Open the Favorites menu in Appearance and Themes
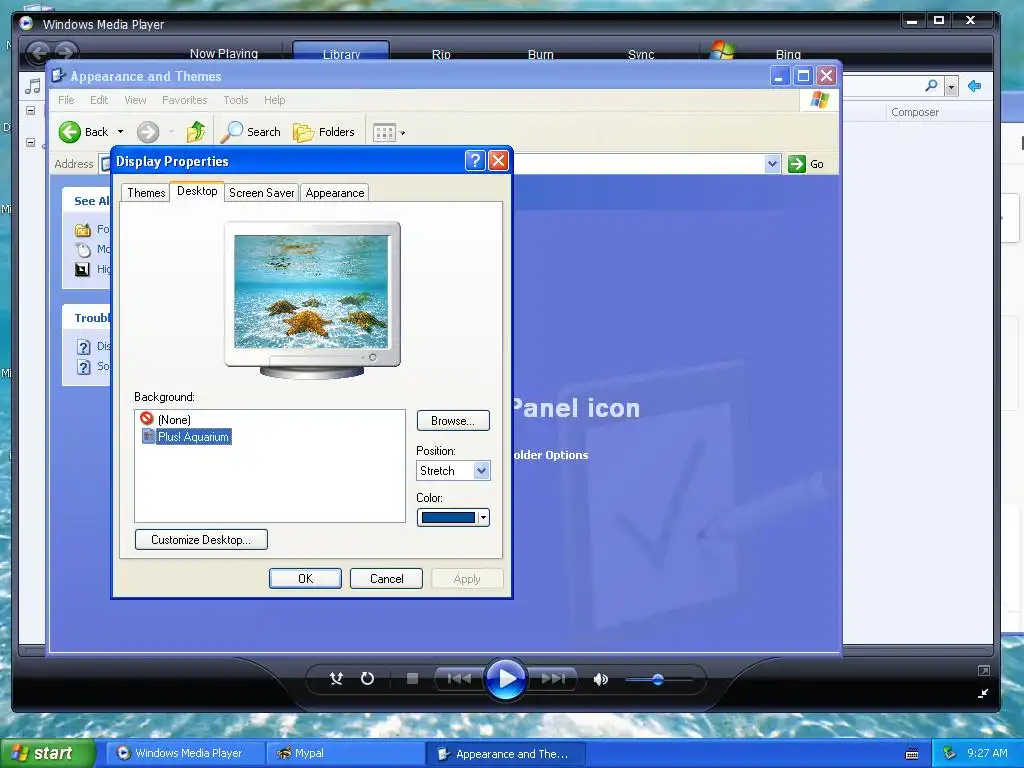The image size is (1024, 768). tap(184, 100)
